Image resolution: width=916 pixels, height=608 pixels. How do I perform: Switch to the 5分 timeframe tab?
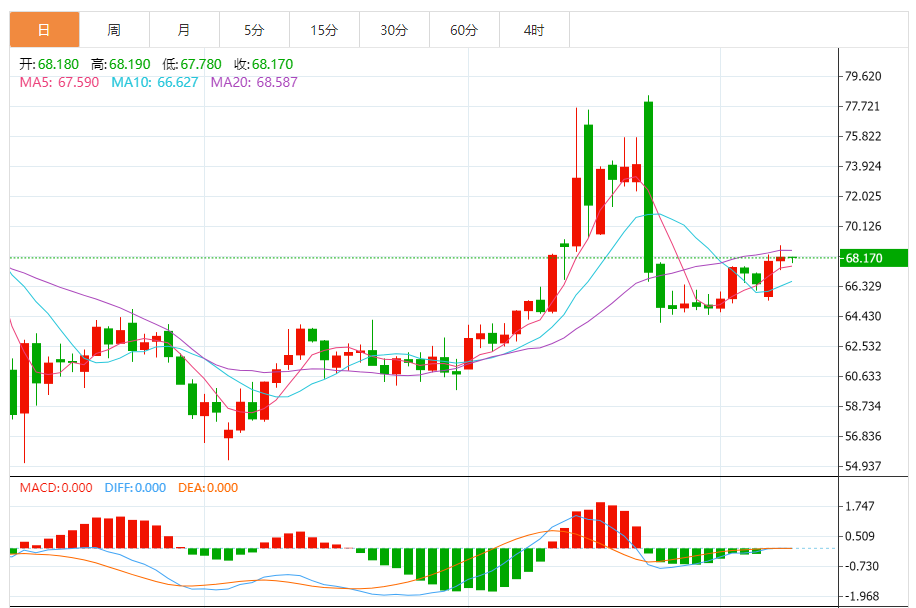tap(255, 30)
